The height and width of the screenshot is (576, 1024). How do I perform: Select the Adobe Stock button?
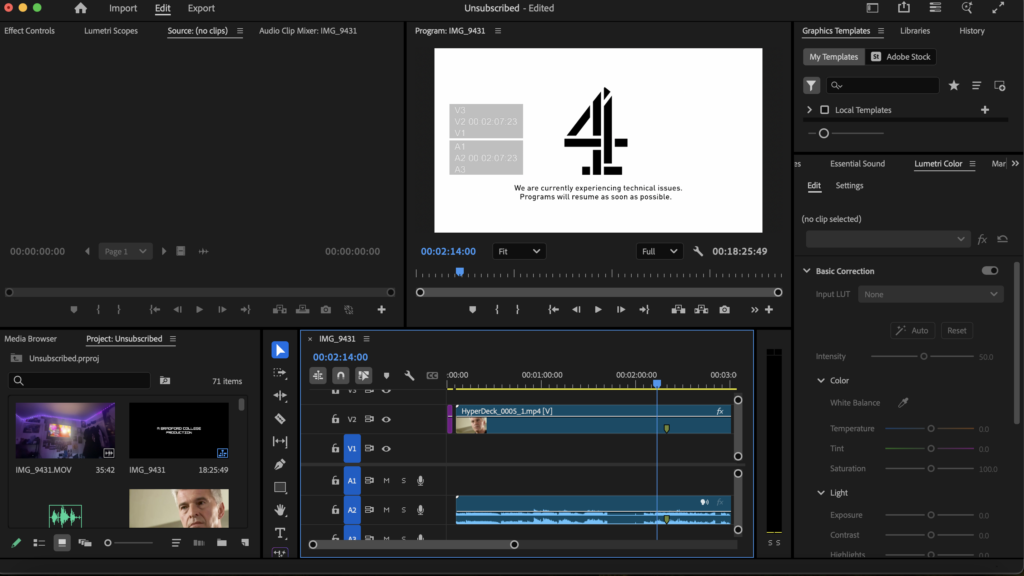point(902,57)
